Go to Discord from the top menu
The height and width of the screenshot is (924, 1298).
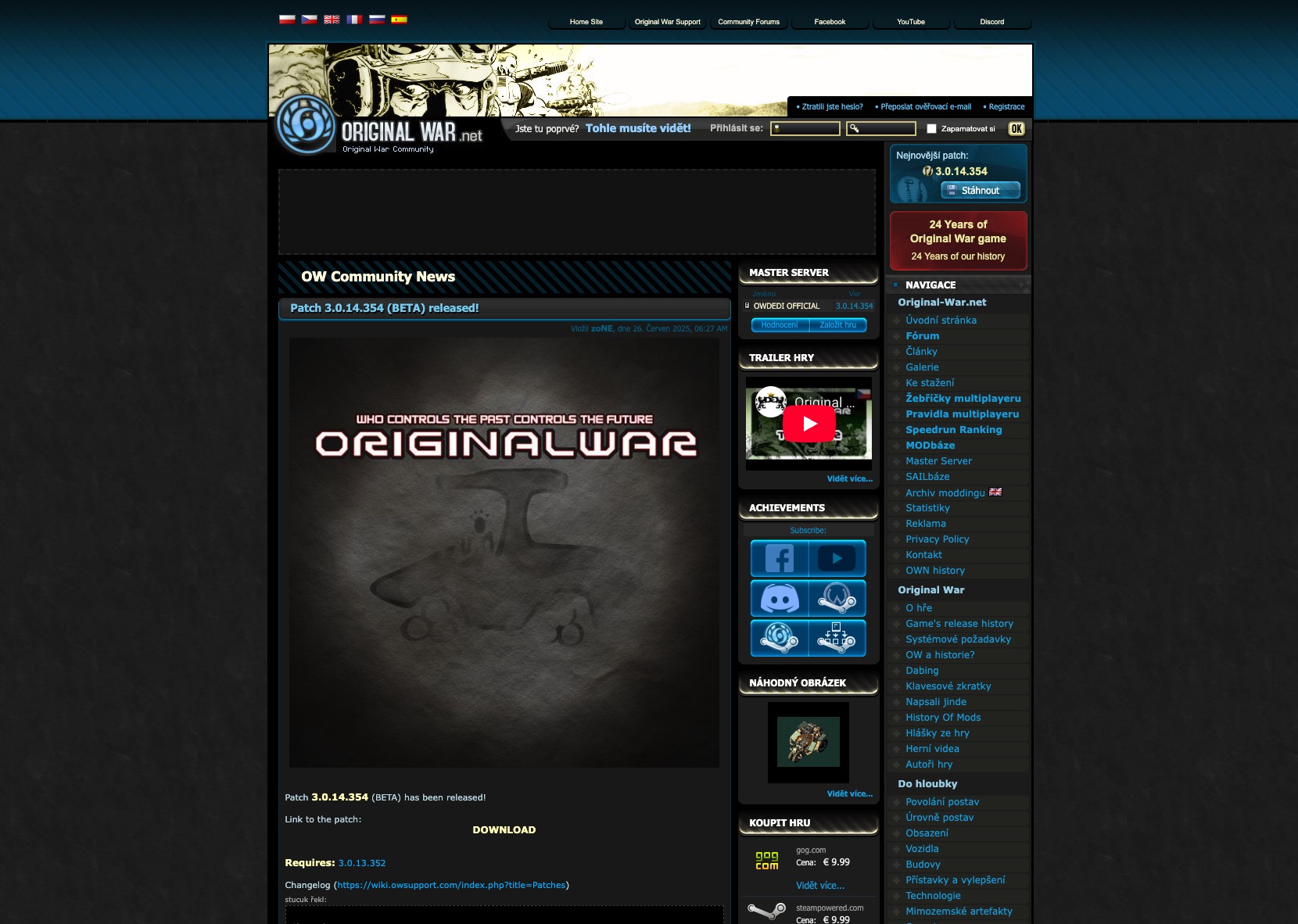pos(991,22)
